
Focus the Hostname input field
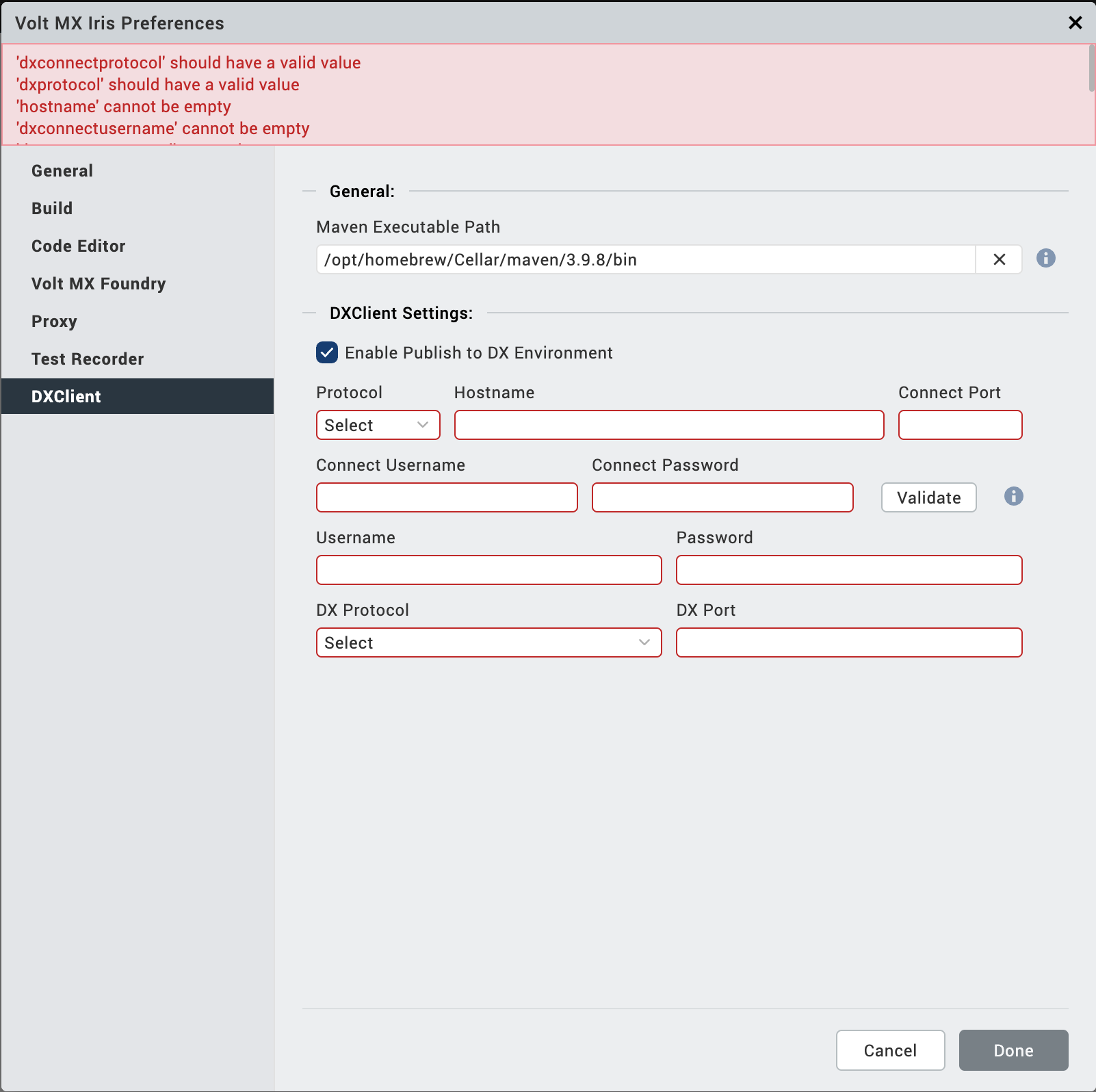pos(669,425)
